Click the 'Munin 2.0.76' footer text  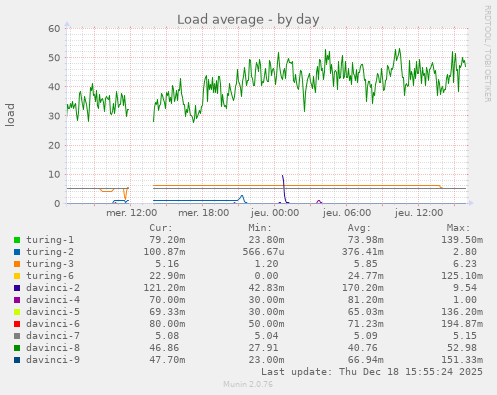(248, 384)
